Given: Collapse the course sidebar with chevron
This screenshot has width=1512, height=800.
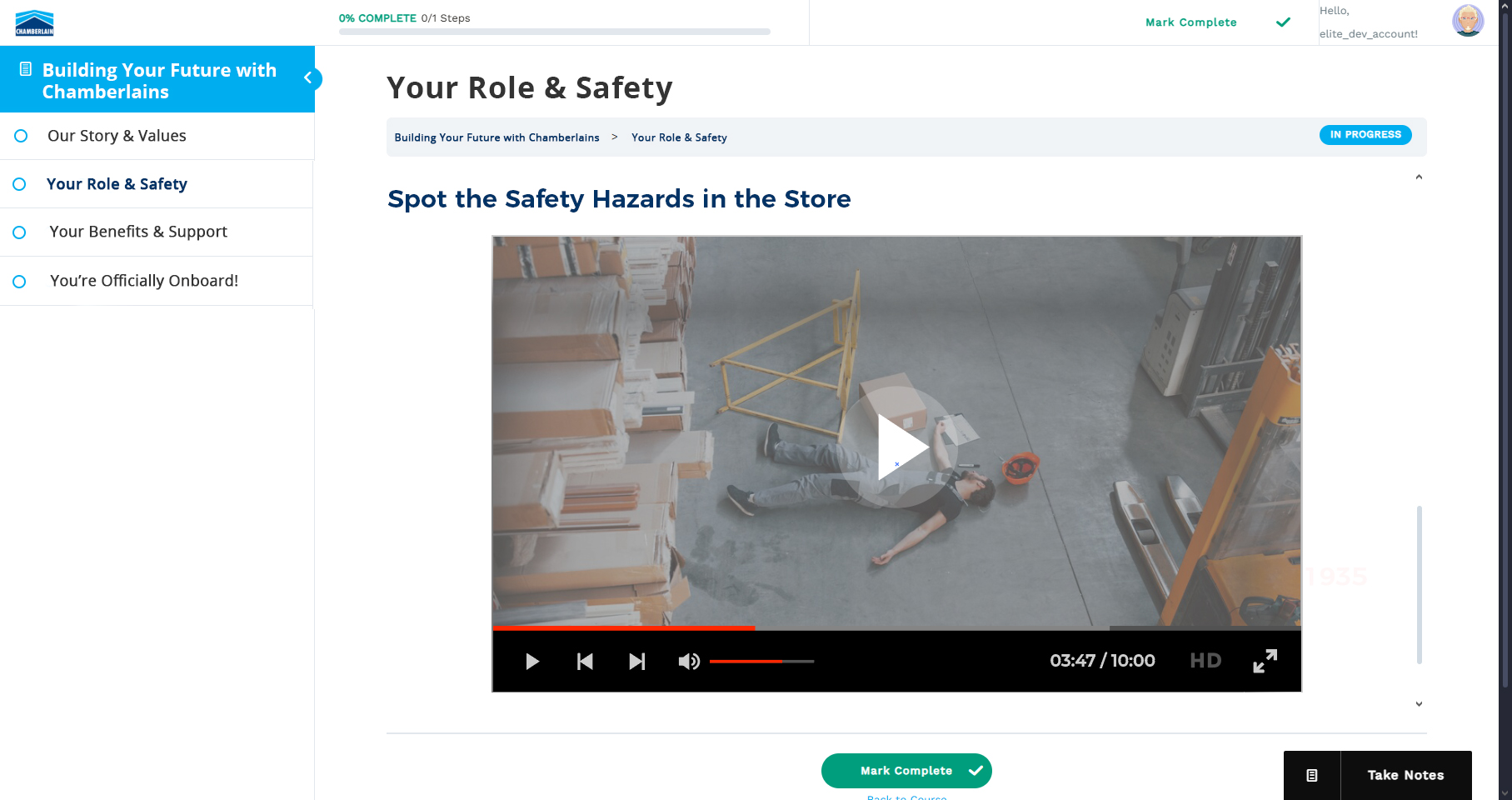Looking at the screenshot, I should (308, 78).
